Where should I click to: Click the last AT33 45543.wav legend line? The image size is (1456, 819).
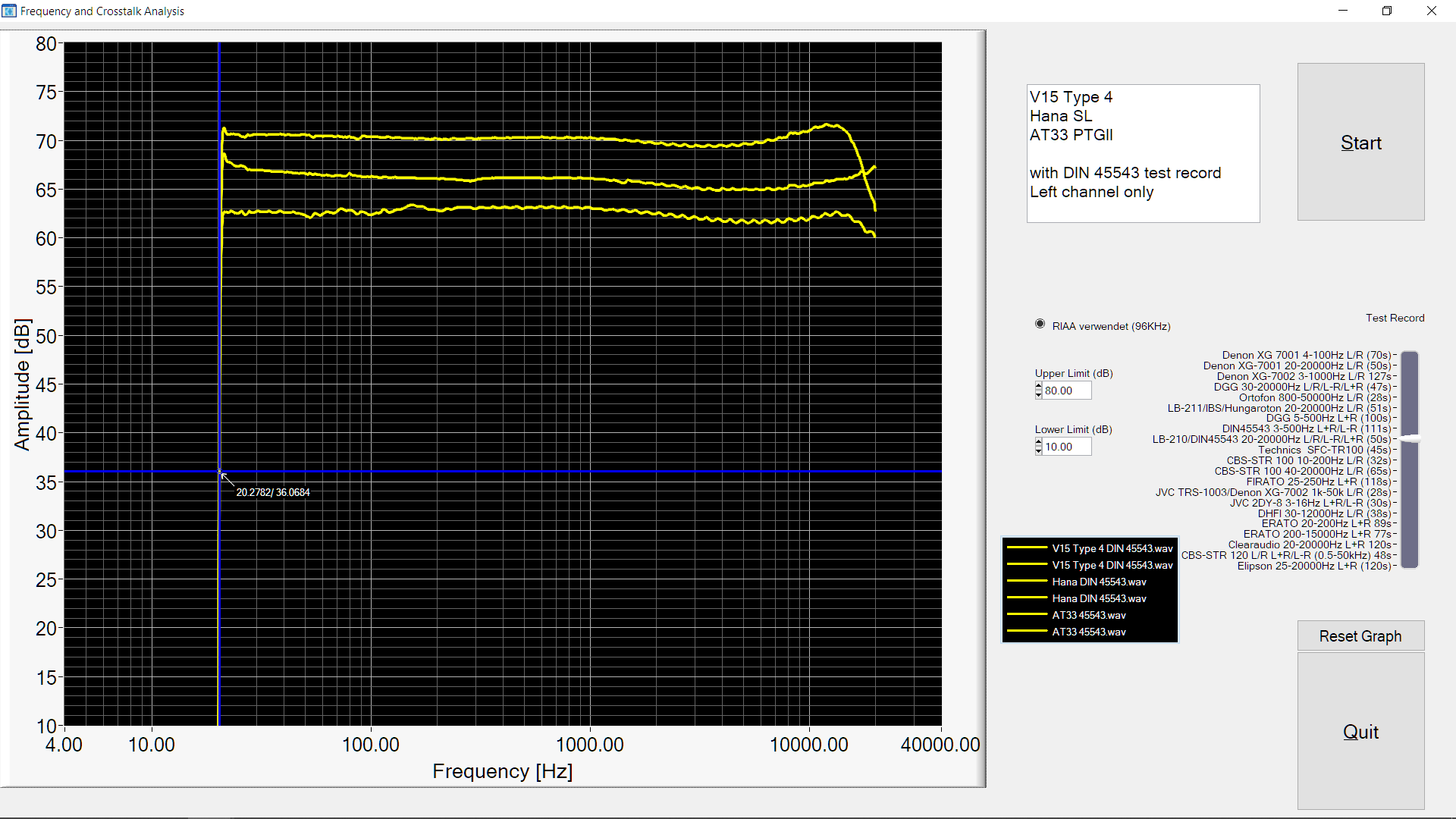click(x=1026, y=631)
